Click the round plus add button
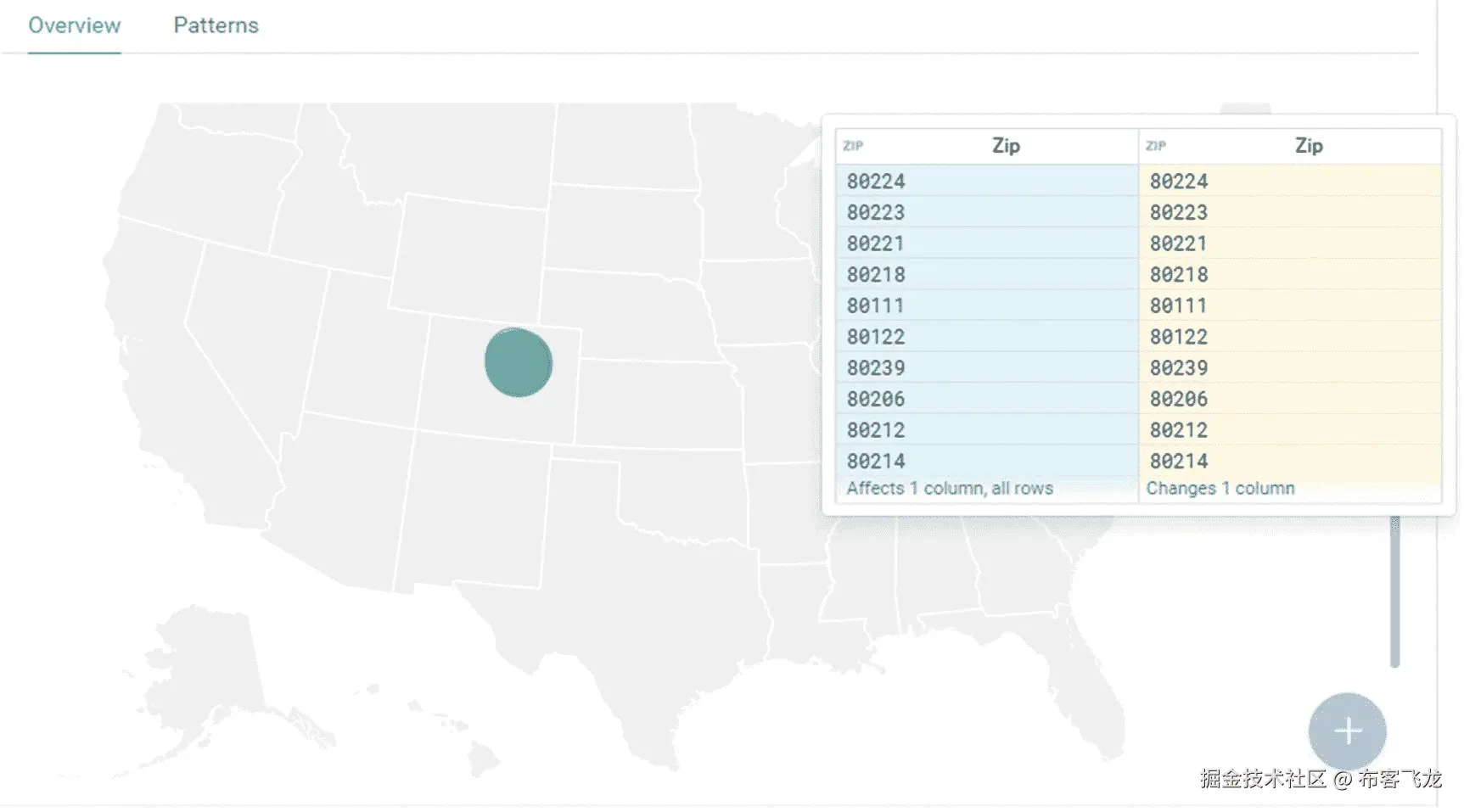 [x=1347, y=731]
